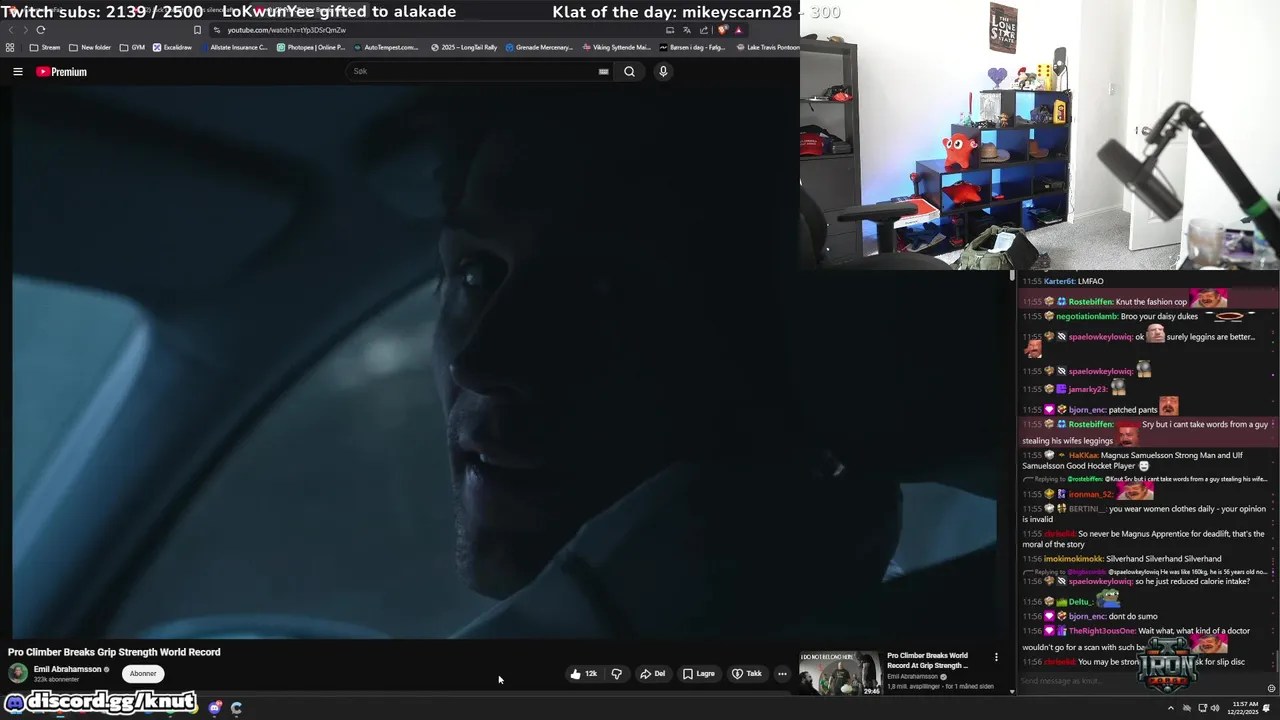
Task: Open notifications bell in taskbar
Action: (x=1266, y=708)
